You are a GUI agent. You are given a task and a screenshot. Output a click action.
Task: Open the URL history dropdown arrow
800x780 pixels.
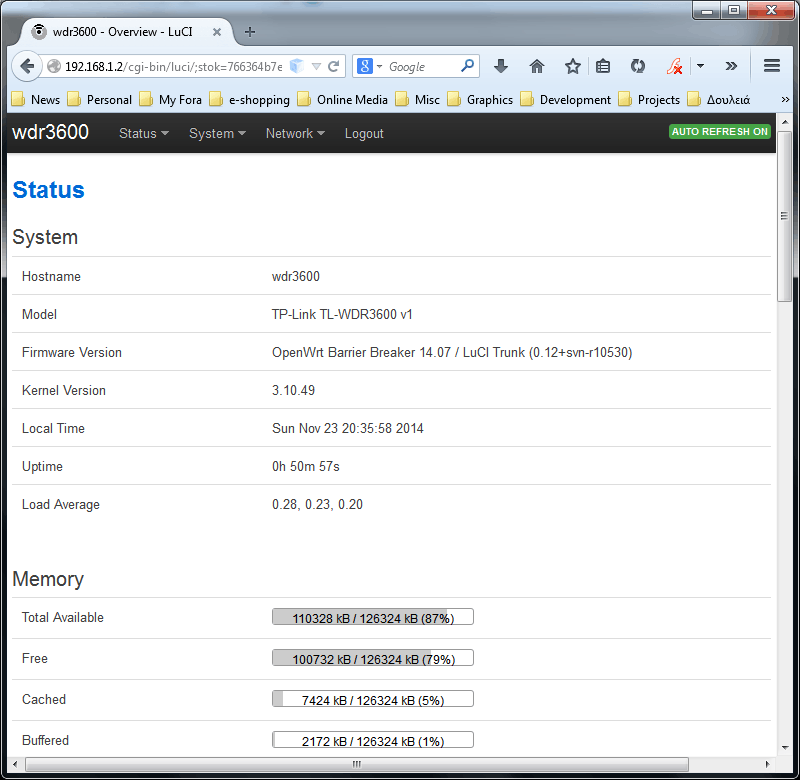(316, 66)
